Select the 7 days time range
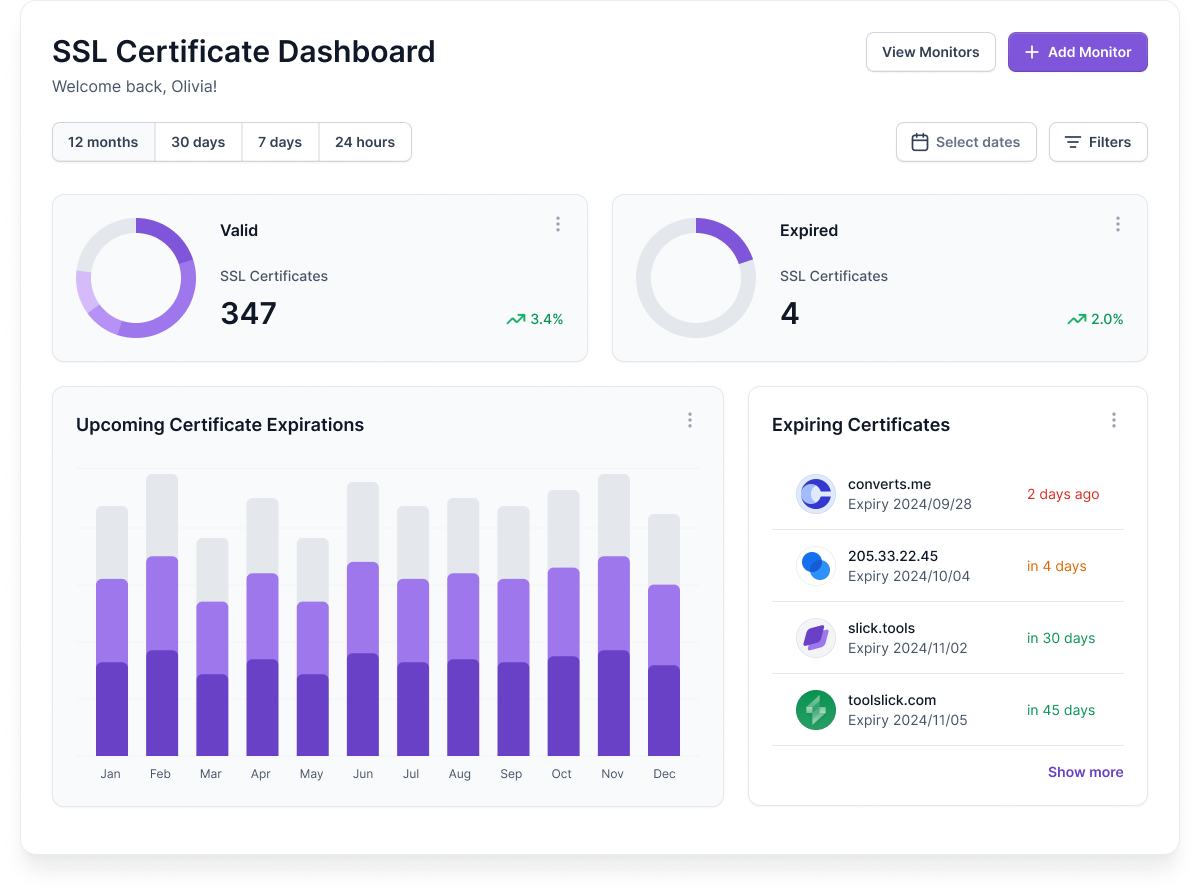Screen dimensions: 1200x895 (x=280, y=142)
